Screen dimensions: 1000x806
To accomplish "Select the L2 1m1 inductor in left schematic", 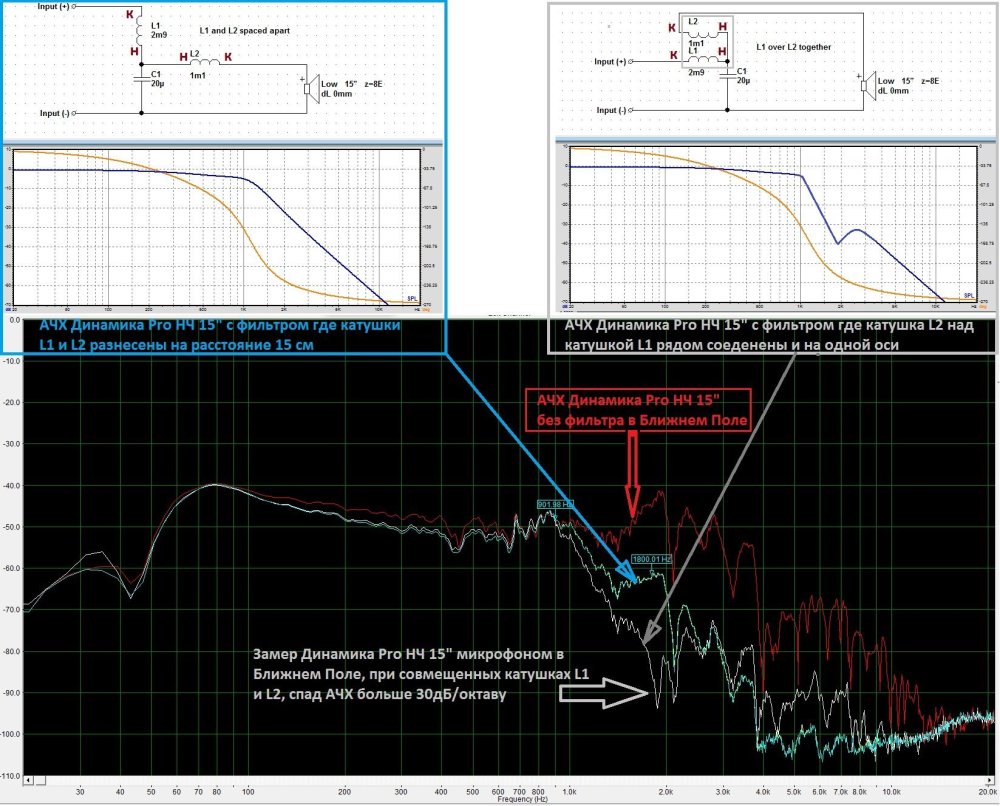I will coord(205,64).
